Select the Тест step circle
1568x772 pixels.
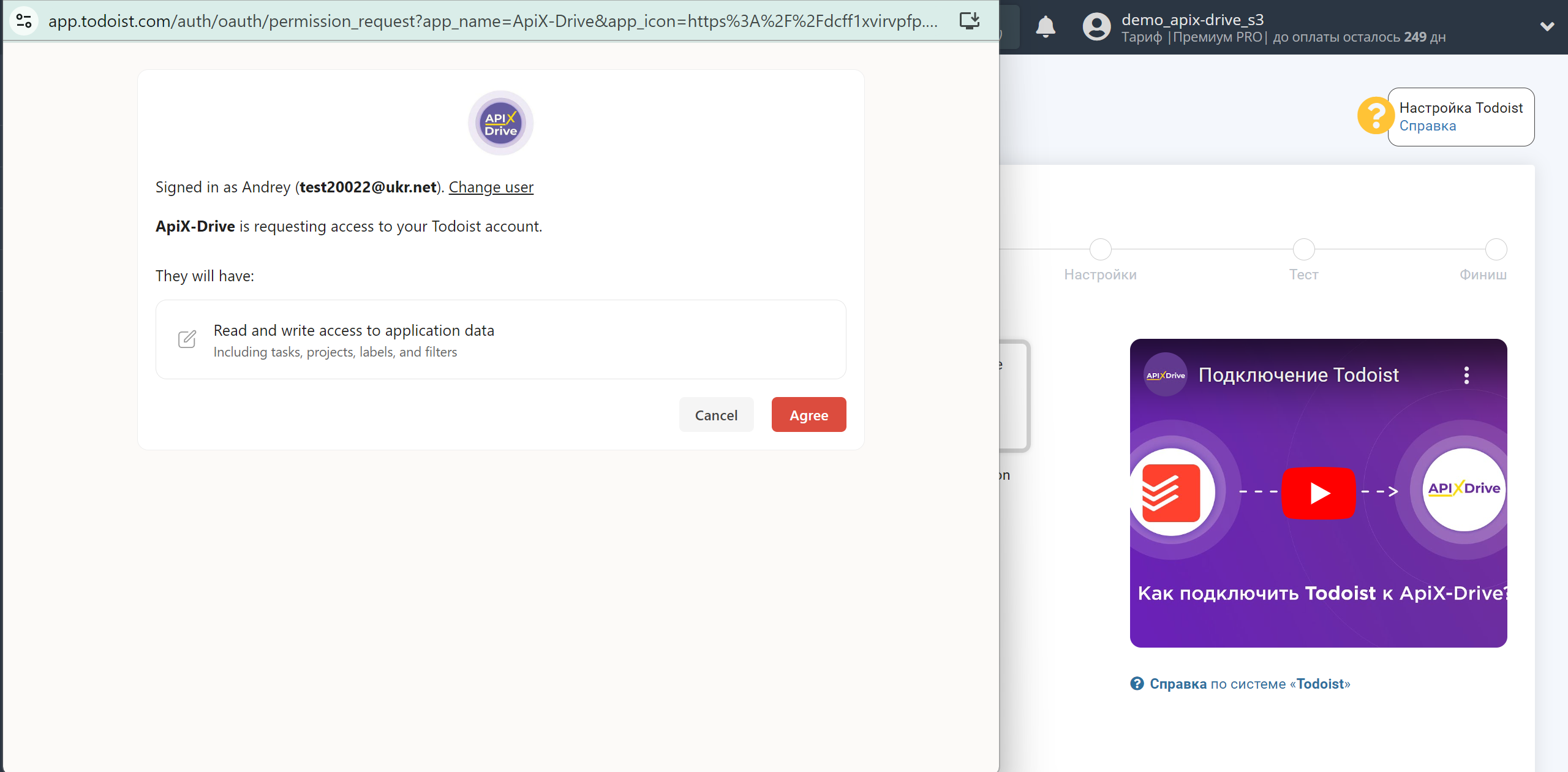[1303, 249]
